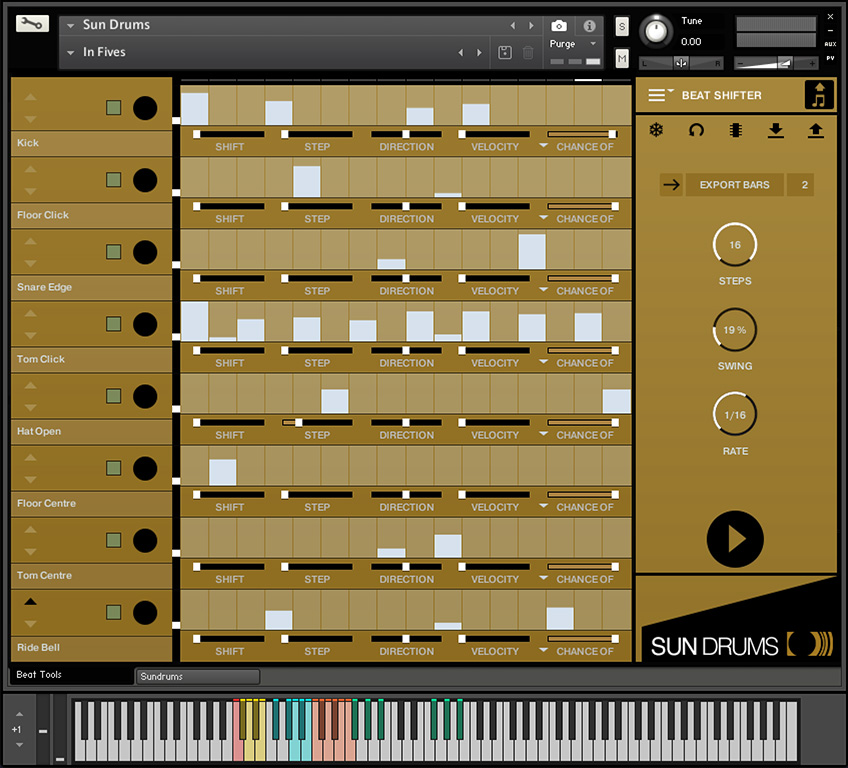Screen dimensions: 848x768
Task: Go to previous instrument arrow beside Sun Drums
Action: pos(513,25)
